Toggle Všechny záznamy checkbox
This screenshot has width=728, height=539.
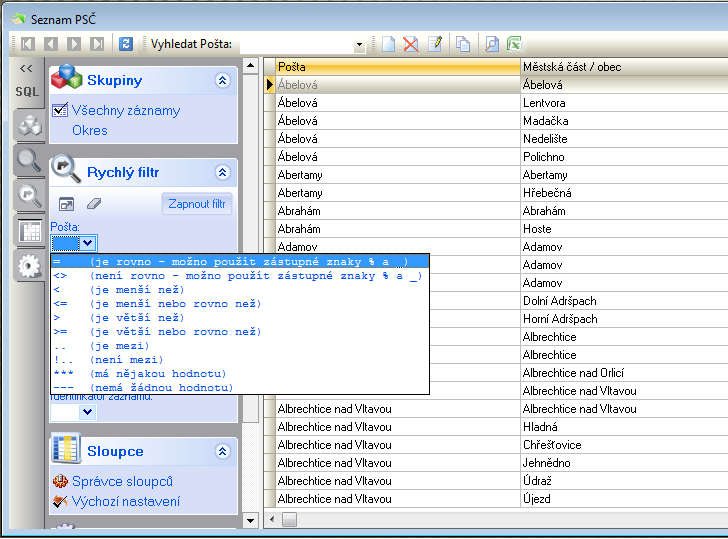point(60,110)
